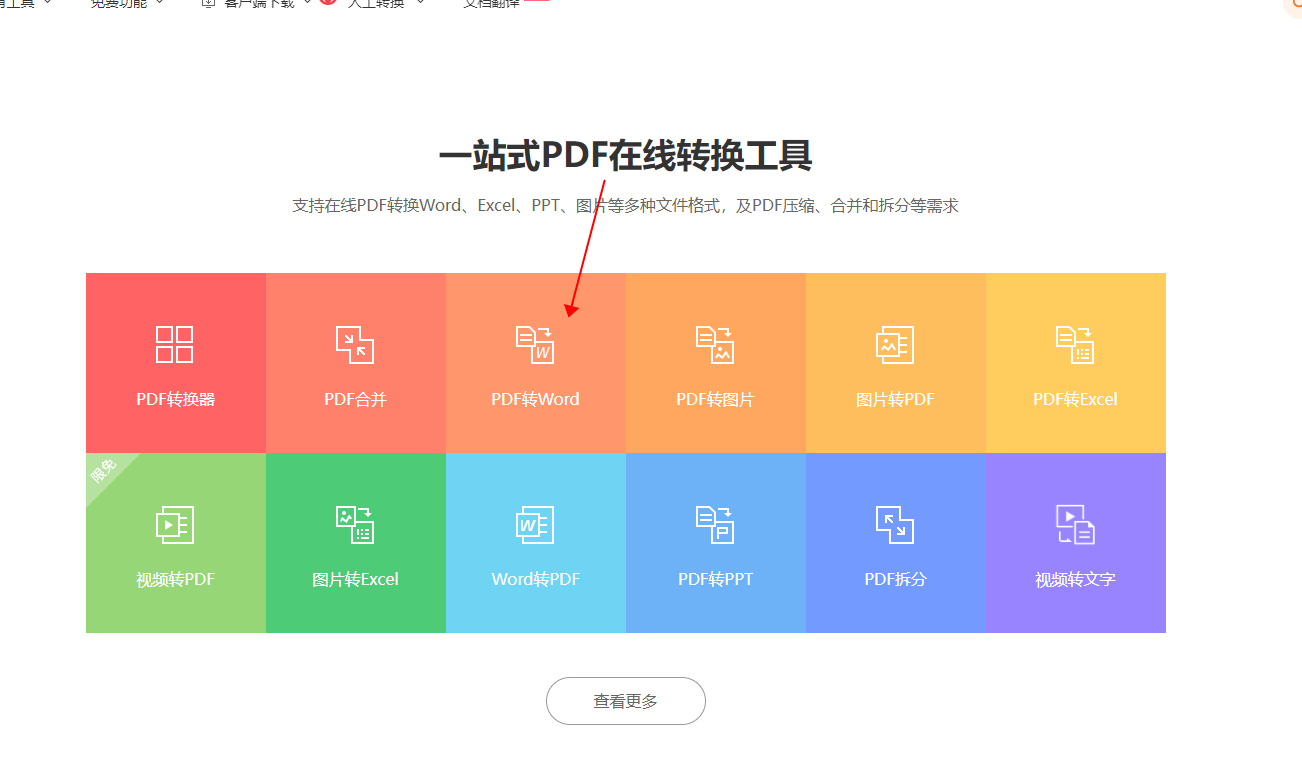Open the PDF拆分 split icon
Viewport: 1302px width, 780px height.
click(895, 524)
